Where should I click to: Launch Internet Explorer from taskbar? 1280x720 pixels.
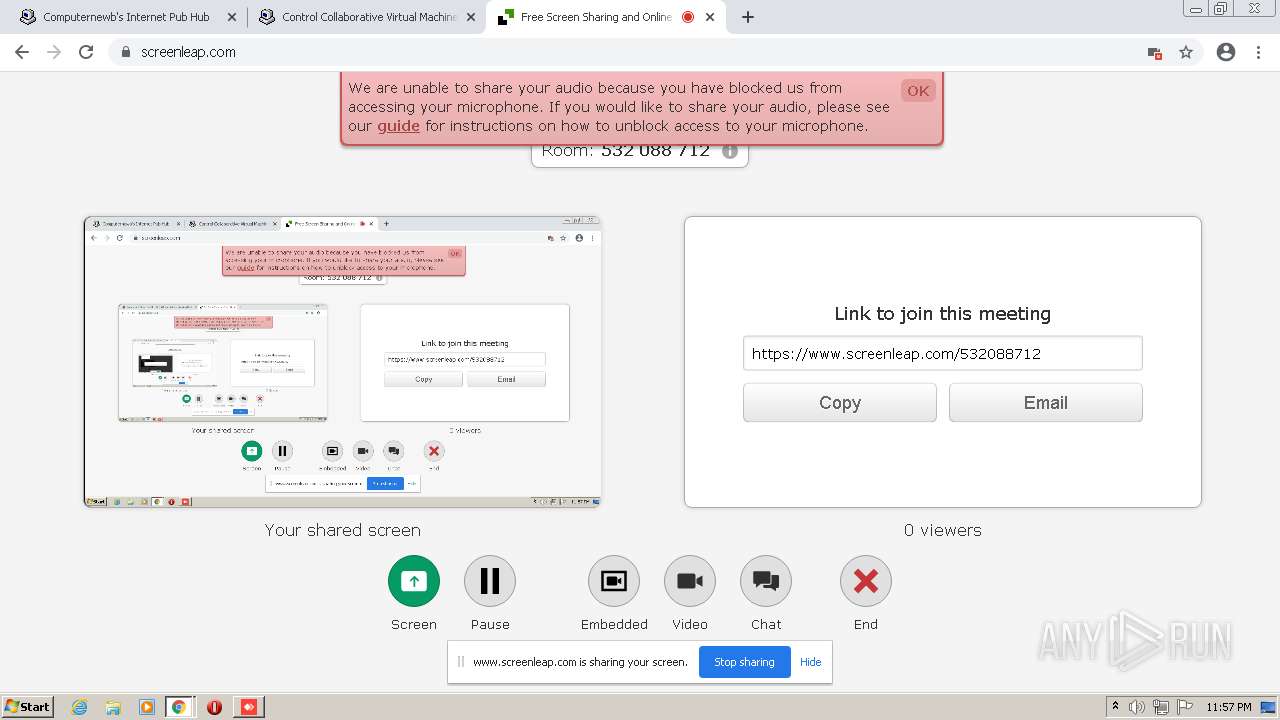pos(80,707)
